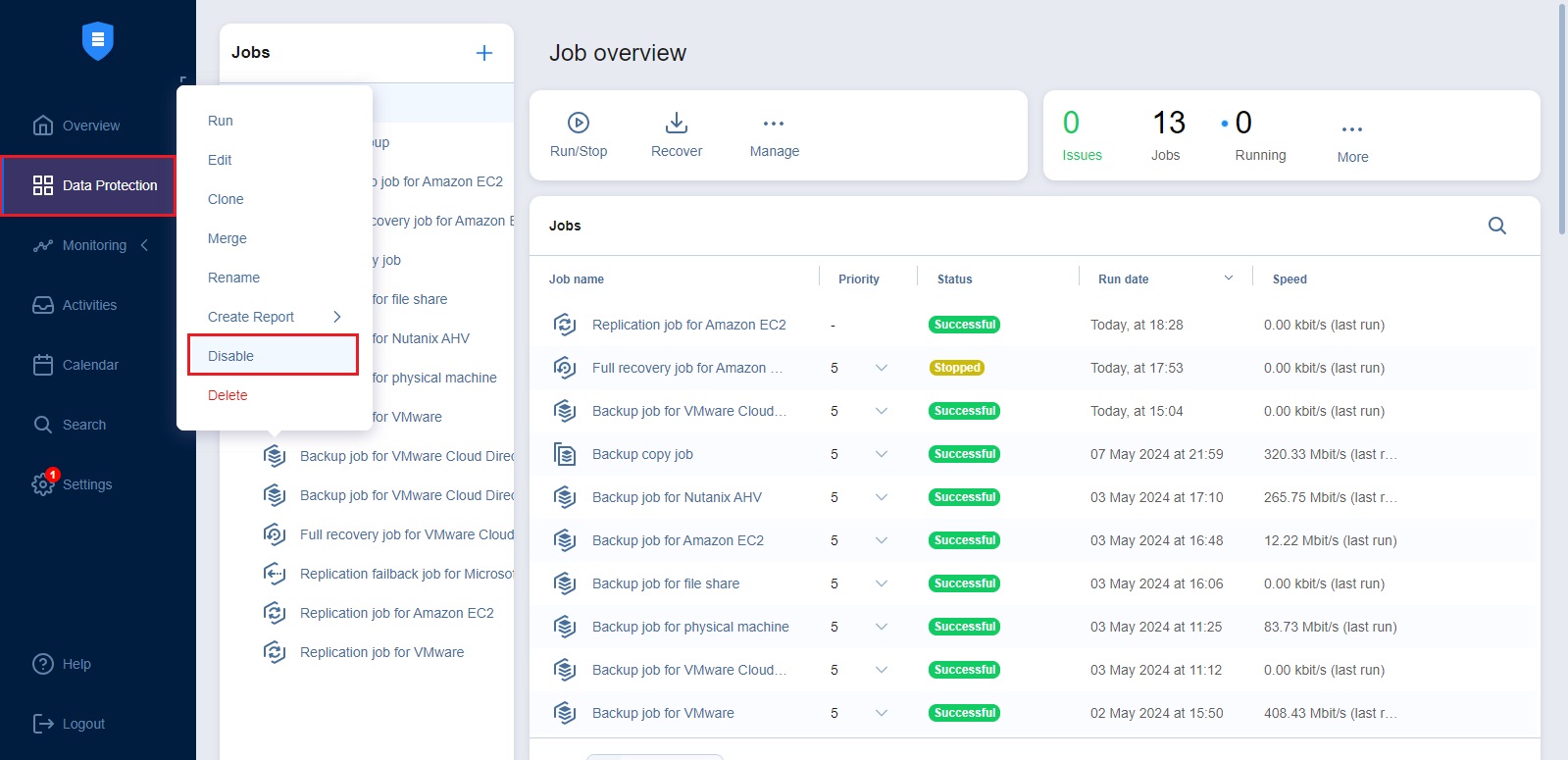Click the Calendar sidebar icon

pyautogui.click(x=43, y=365)
